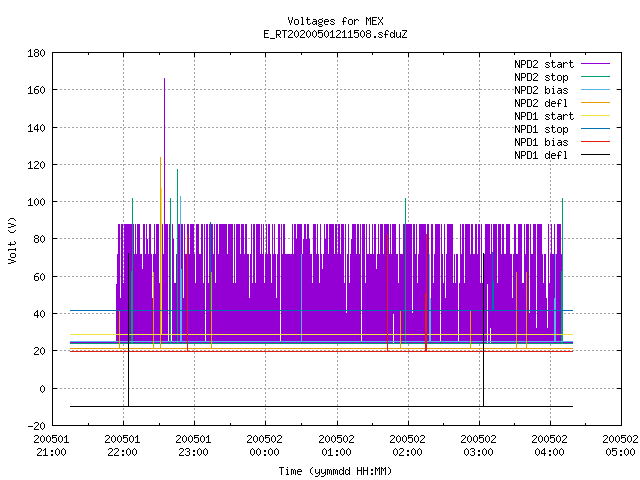Click the y-axis tick value 140
The image size is (640, 480).
36,128
